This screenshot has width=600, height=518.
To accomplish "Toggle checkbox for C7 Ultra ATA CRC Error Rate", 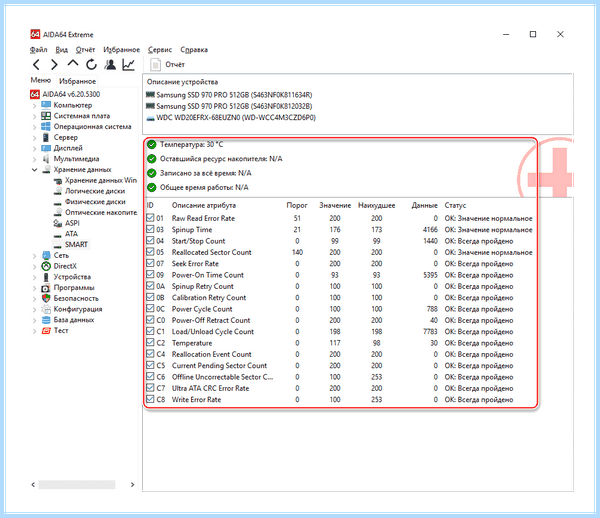I will click(x=150, y=388).
